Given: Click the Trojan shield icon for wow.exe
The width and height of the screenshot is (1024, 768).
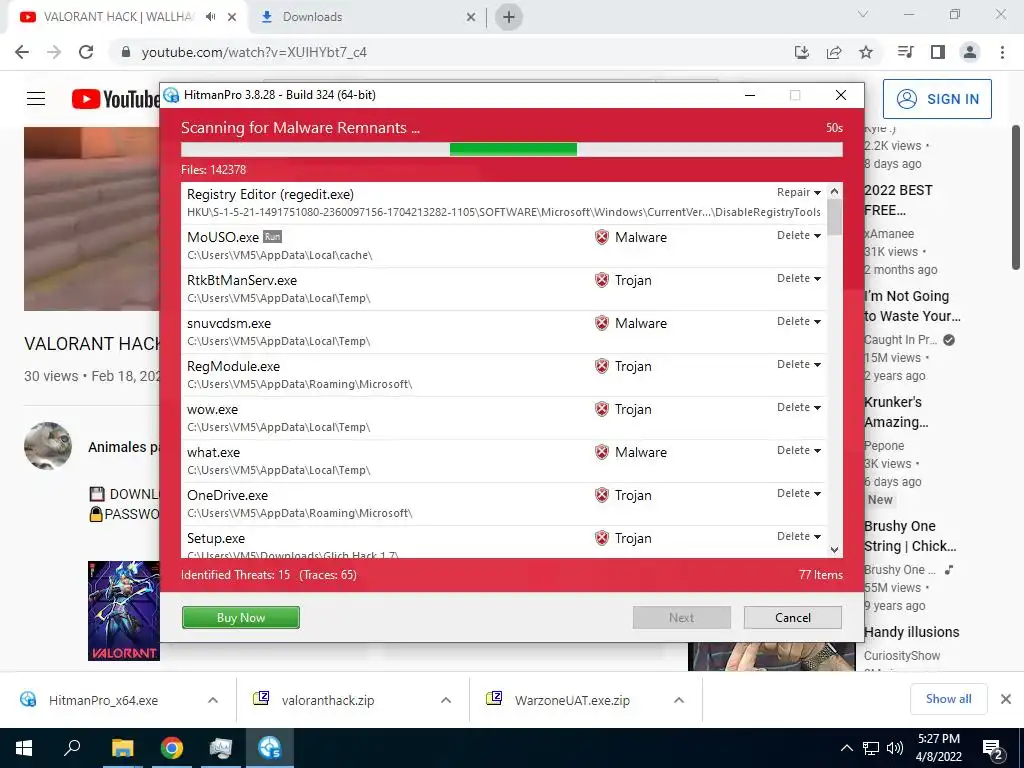Looking at the screenshot, I should coord(602,409).
